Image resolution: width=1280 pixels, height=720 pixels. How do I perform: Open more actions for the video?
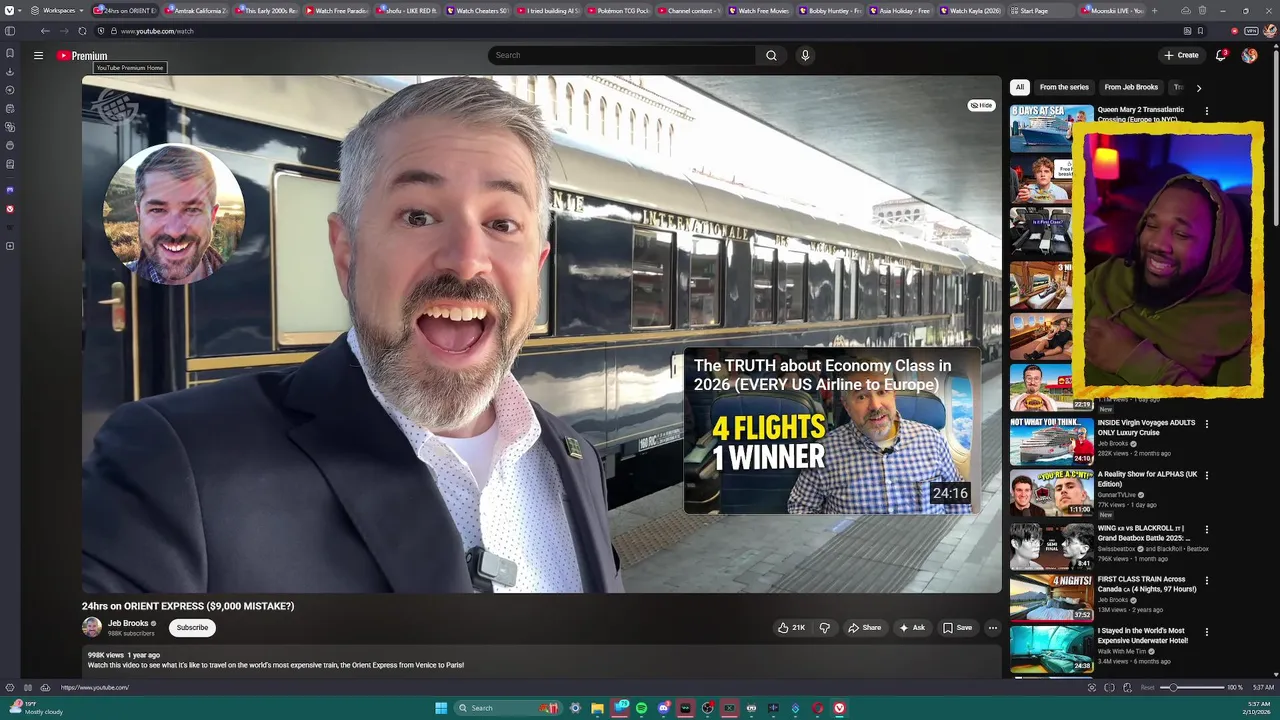pyautogui.click(x=993, y=628)
